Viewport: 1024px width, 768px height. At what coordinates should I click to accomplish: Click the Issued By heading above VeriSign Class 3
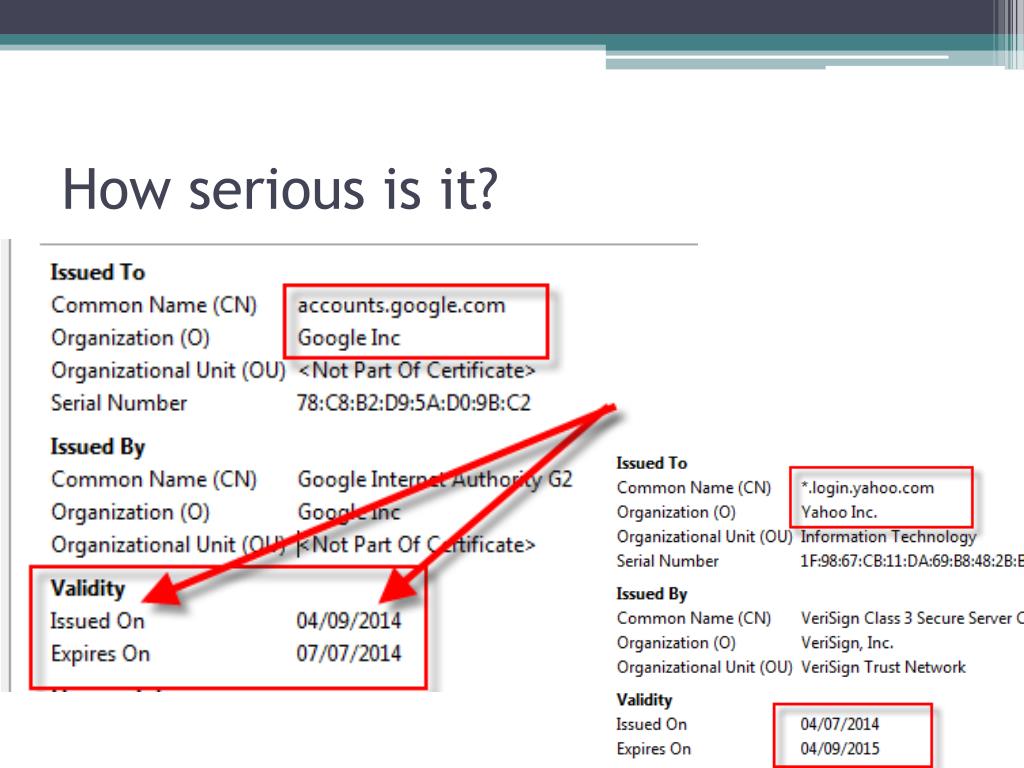652,594
